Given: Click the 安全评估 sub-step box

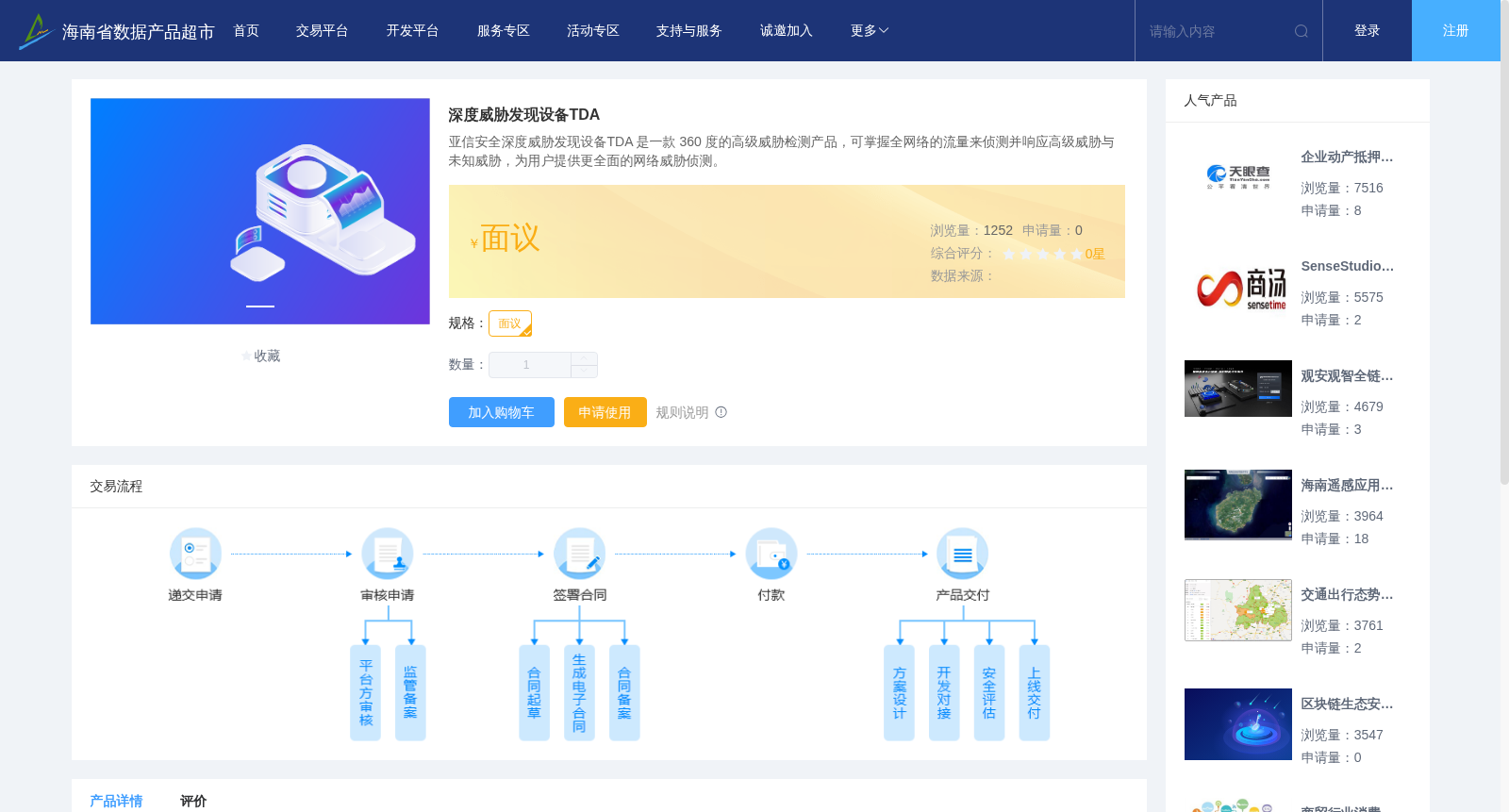Looking at the screenshot, I should (x=989, y=693).
